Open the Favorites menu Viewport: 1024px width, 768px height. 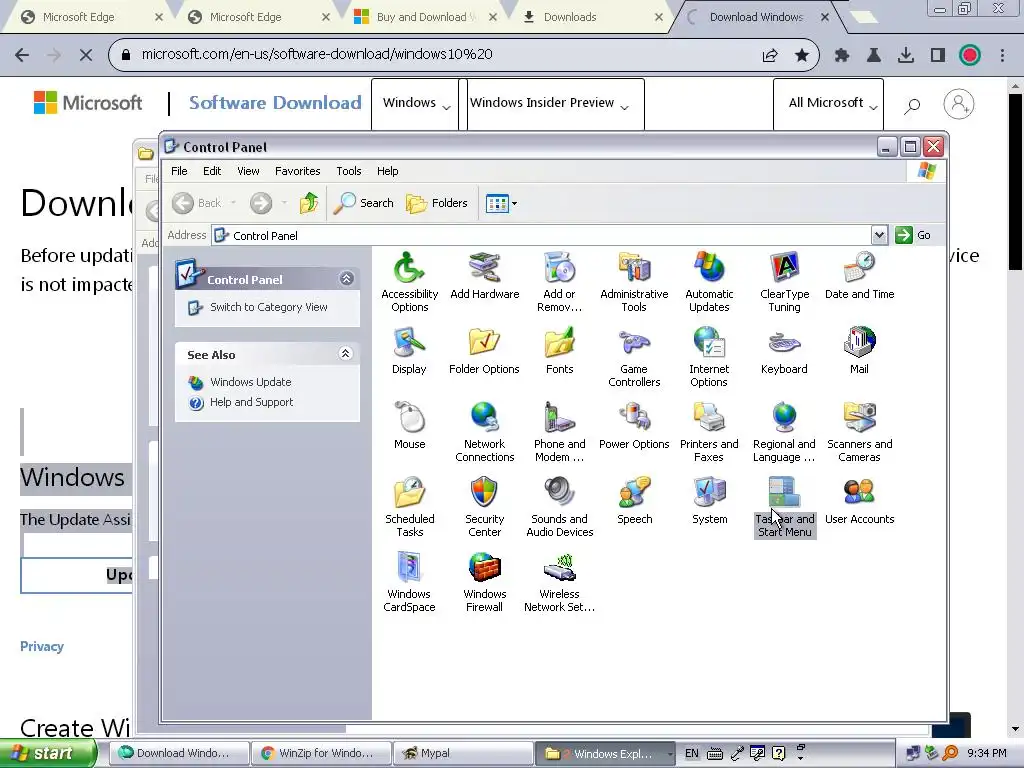[x=298, y=171]
